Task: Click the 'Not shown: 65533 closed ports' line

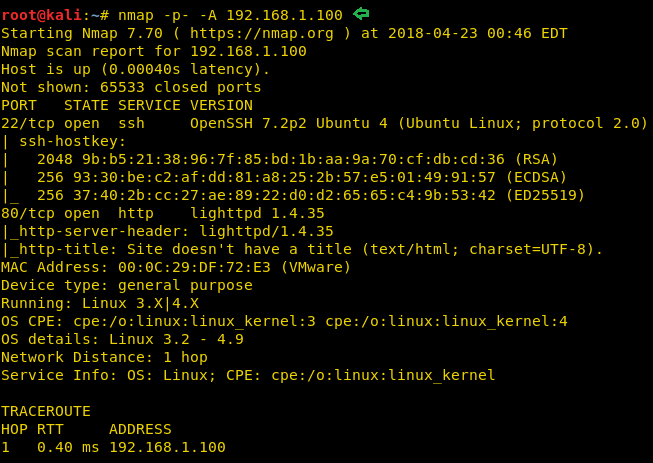Action: tap(131, 87)
